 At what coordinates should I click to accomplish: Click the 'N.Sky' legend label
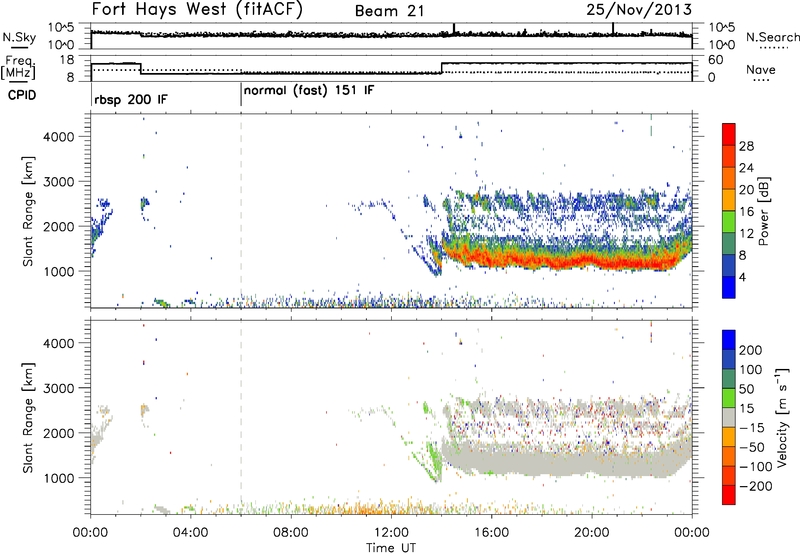click(x=19, y=37)
